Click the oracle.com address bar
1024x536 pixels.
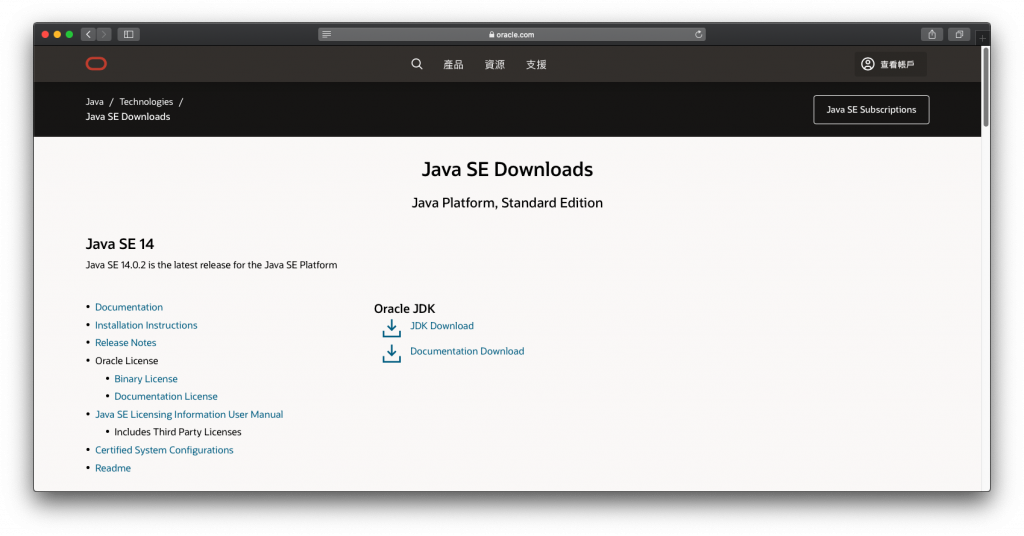511,35
